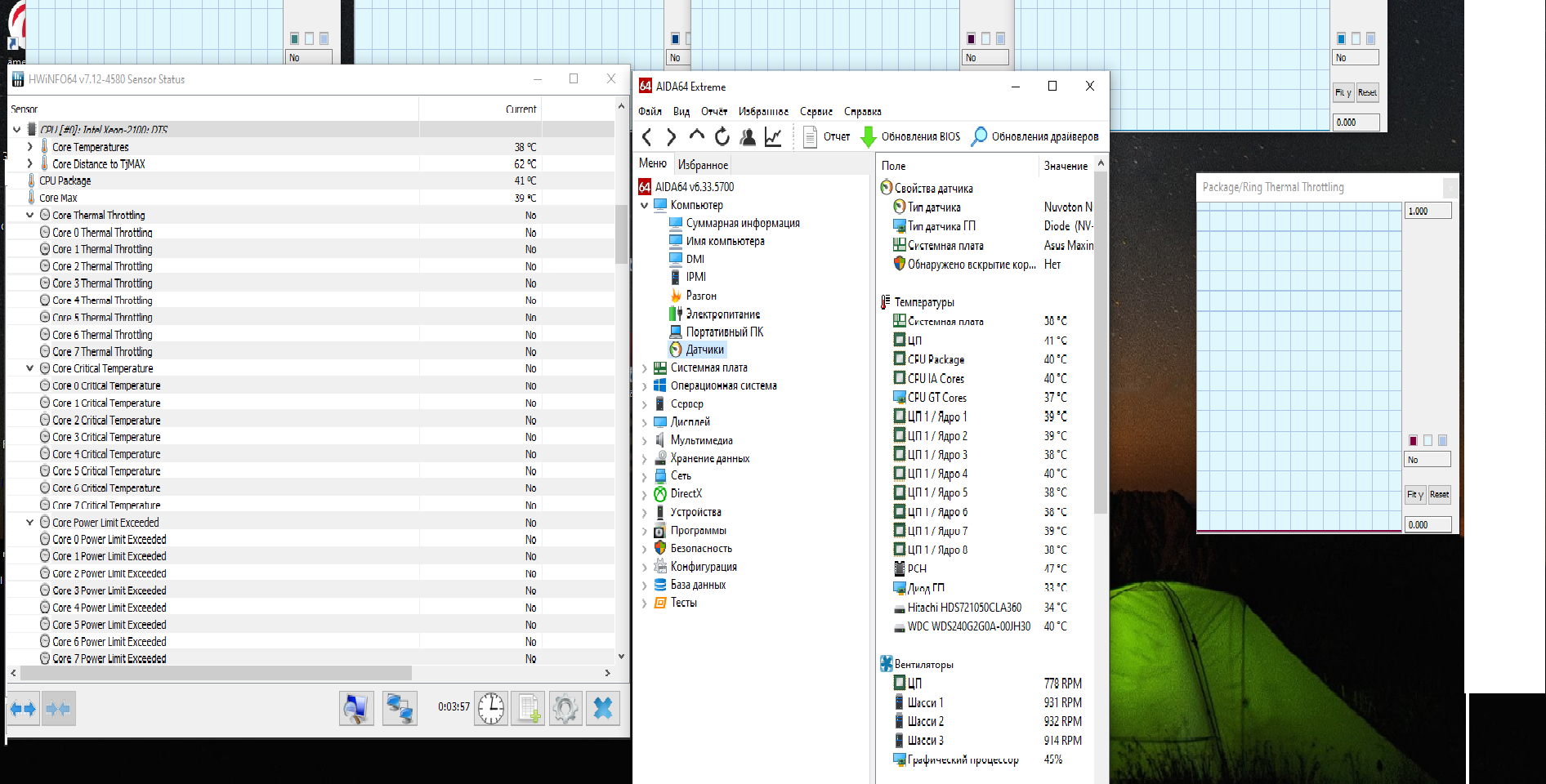The width and height of the screenshot is (1546, 784).
Task: Click the up-level arrow in AIDA64 toolbar
Action: (696, 136)
